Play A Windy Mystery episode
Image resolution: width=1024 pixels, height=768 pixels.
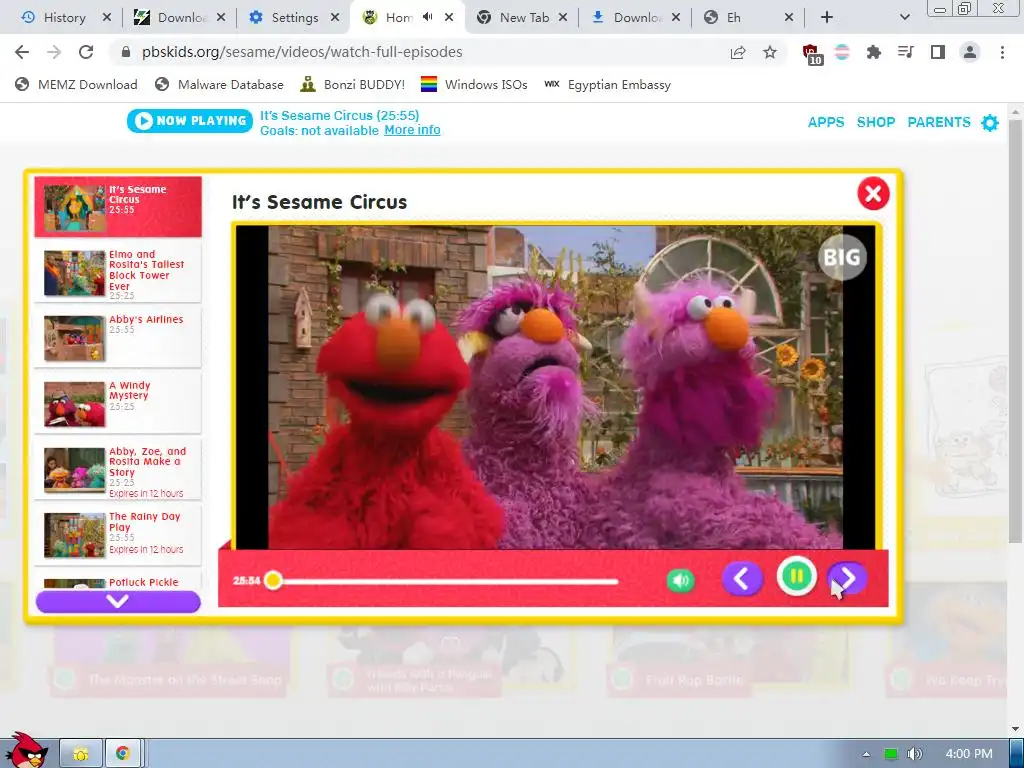[x=118, y=404]
